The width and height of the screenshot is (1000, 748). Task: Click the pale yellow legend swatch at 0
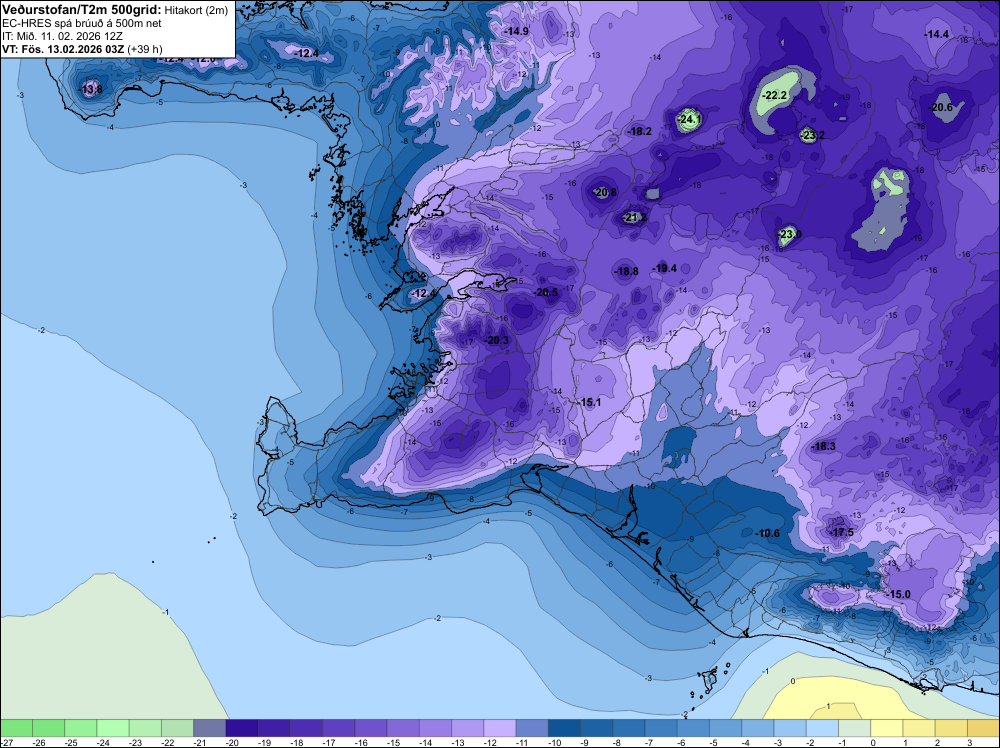pyautogui.click(x=887, y=728)
